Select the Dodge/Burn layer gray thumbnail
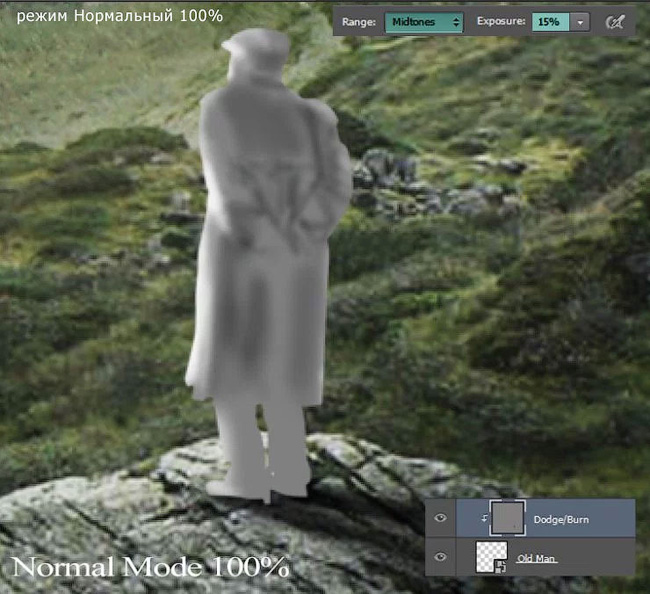 click(508, 518)
